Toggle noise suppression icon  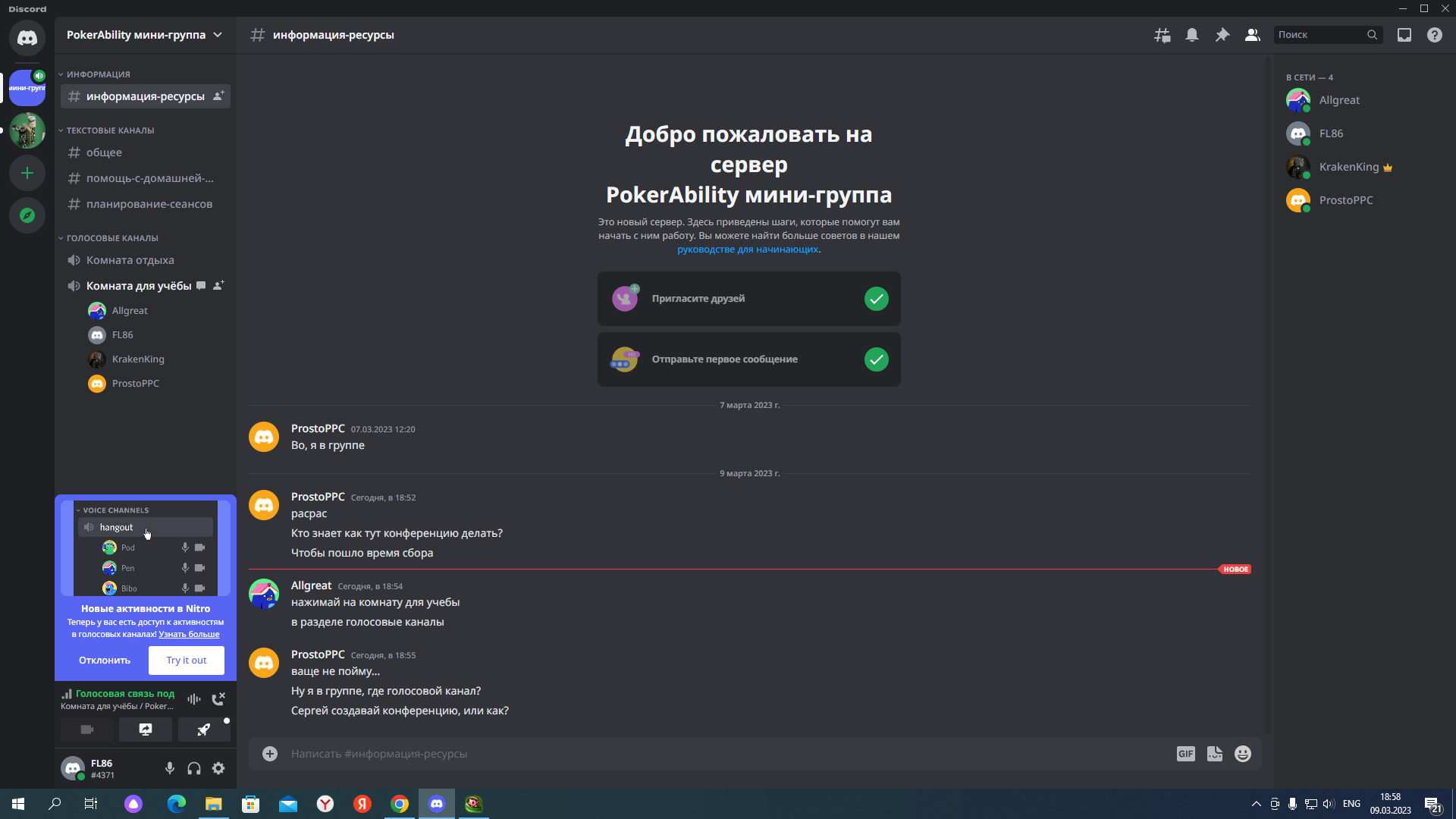pos(194,699)
